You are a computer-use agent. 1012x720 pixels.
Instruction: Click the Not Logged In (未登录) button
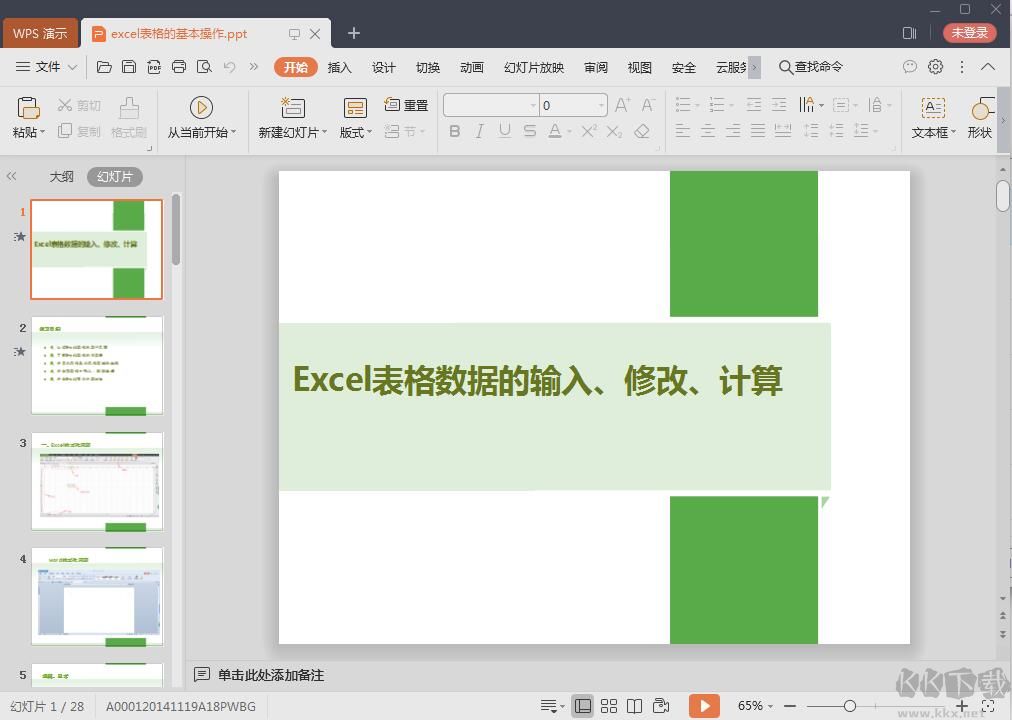click(x=969, y=33)
